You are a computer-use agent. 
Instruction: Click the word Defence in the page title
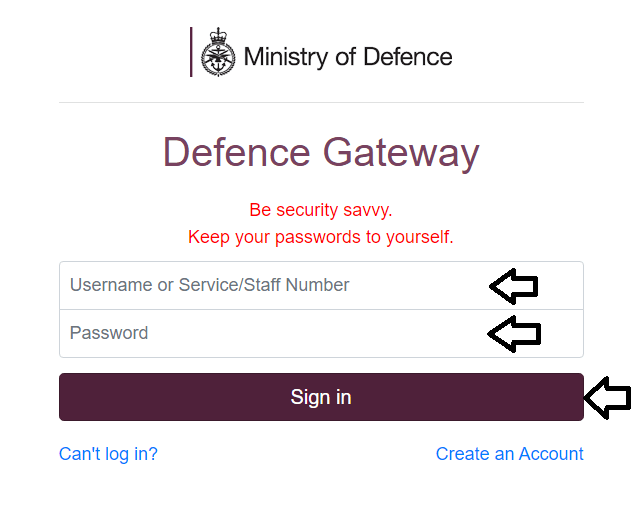tap(237, 152)
